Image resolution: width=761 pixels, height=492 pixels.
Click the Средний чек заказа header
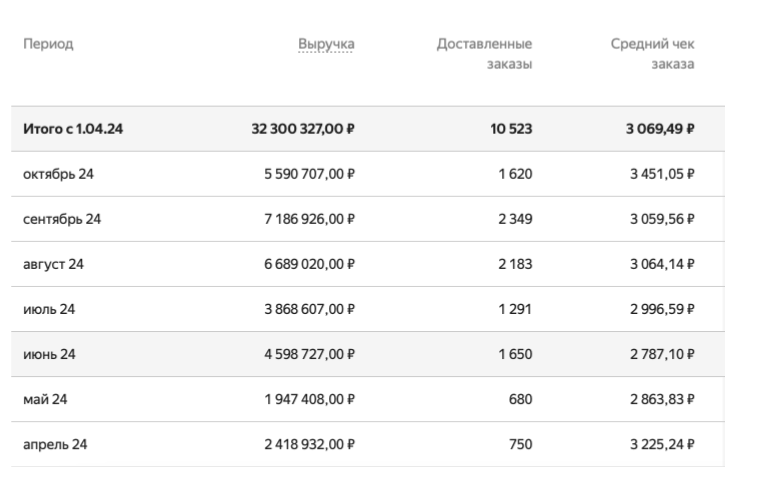653,54
